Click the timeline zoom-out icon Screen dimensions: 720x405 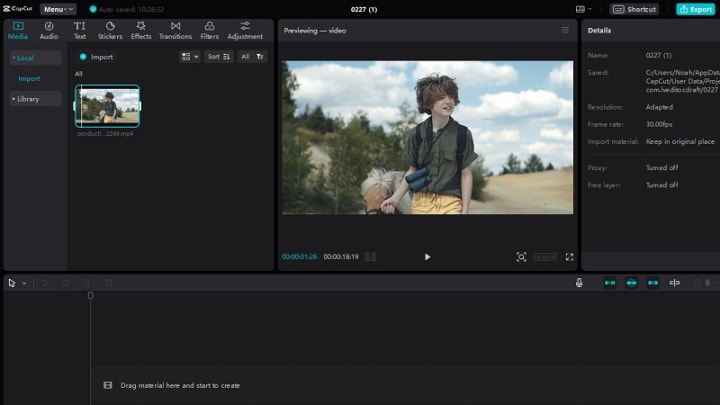click(696, 283)
